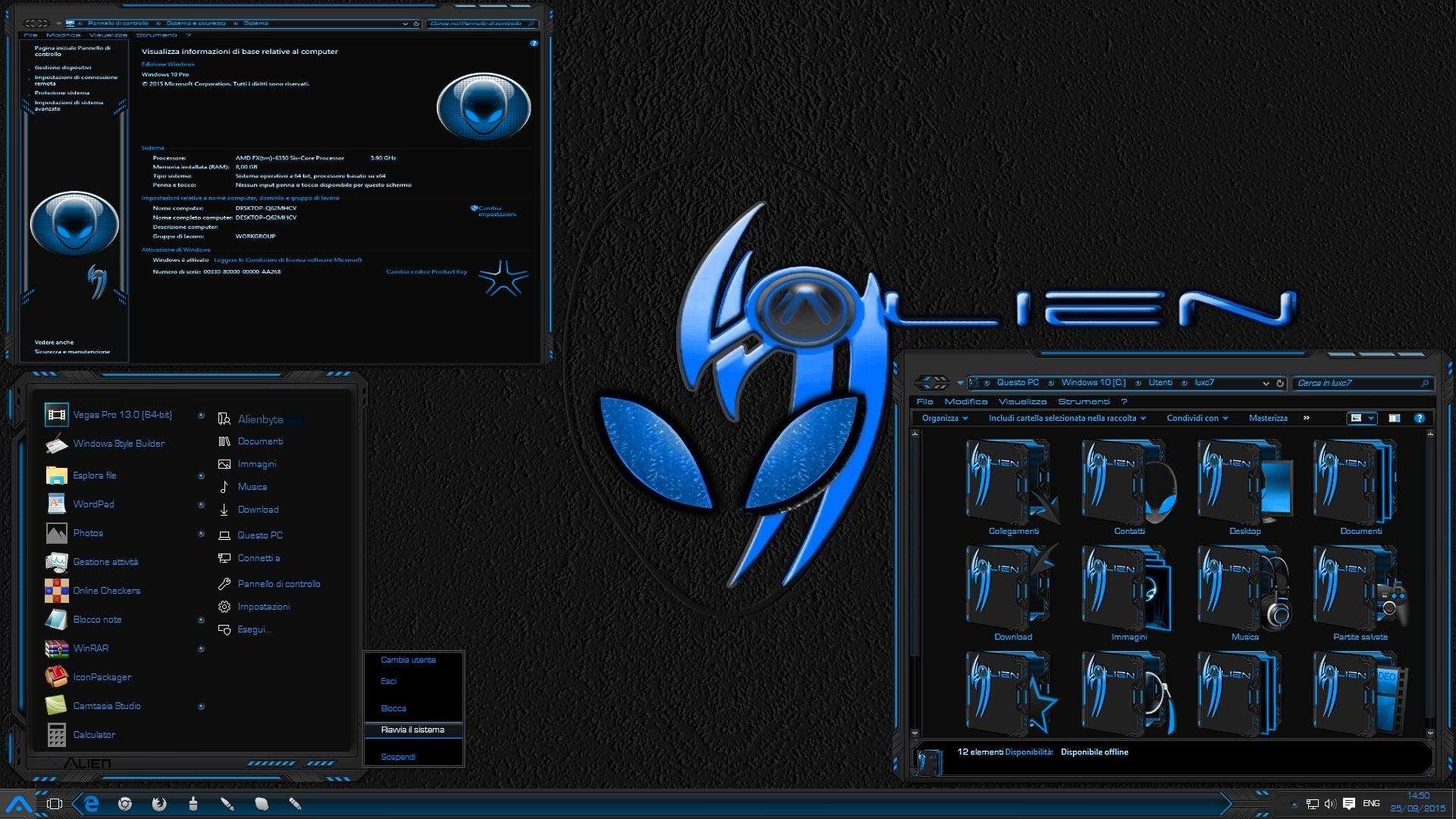Image resolution: width=1456 pixels, height=819 pixels.
Task: Choose Cambia utente in power menu
Action: pyautogui.click(x=413, y=660)
